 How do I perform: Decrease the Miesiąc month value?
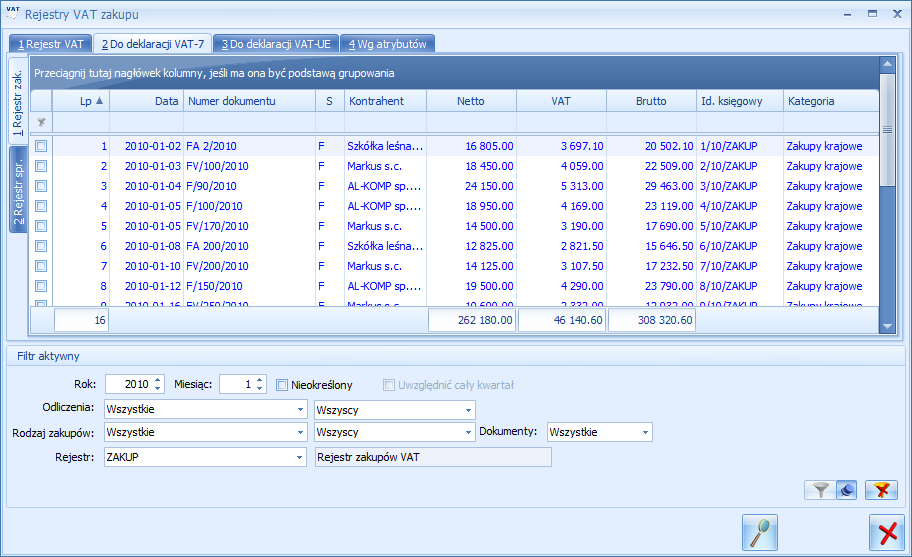tap(259, 388)
